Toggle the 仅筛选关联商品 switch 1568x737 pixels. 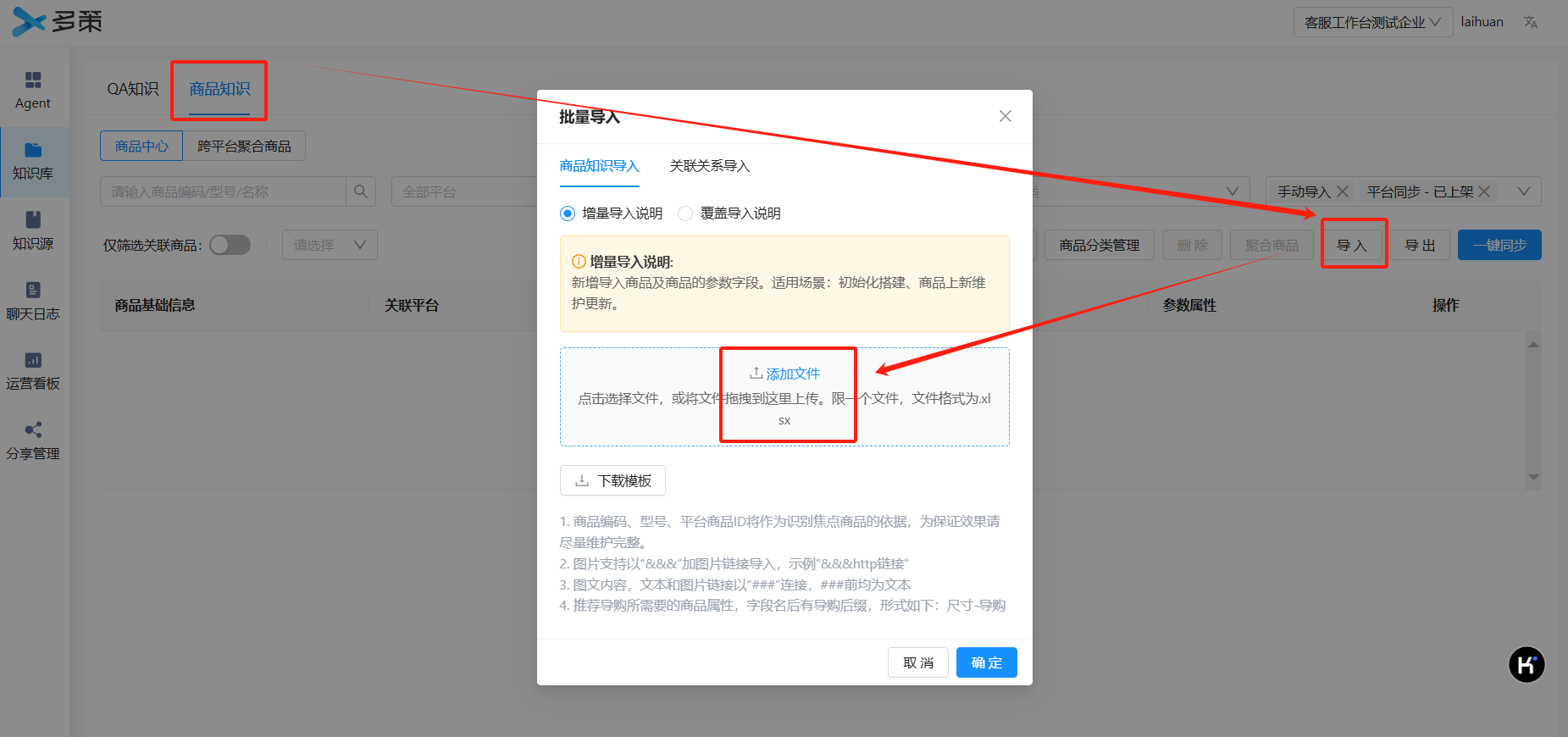[230, 245]
